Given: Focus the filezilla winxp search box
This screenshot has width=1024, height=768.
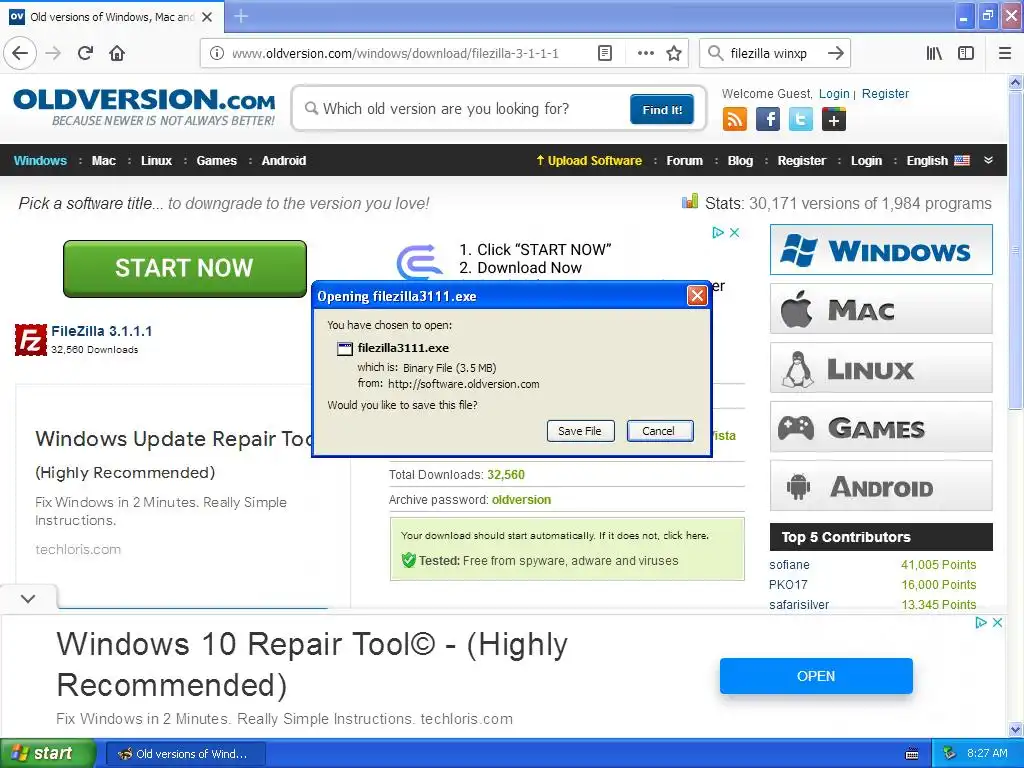Looking at the screenshot, I should coord(769,53).
